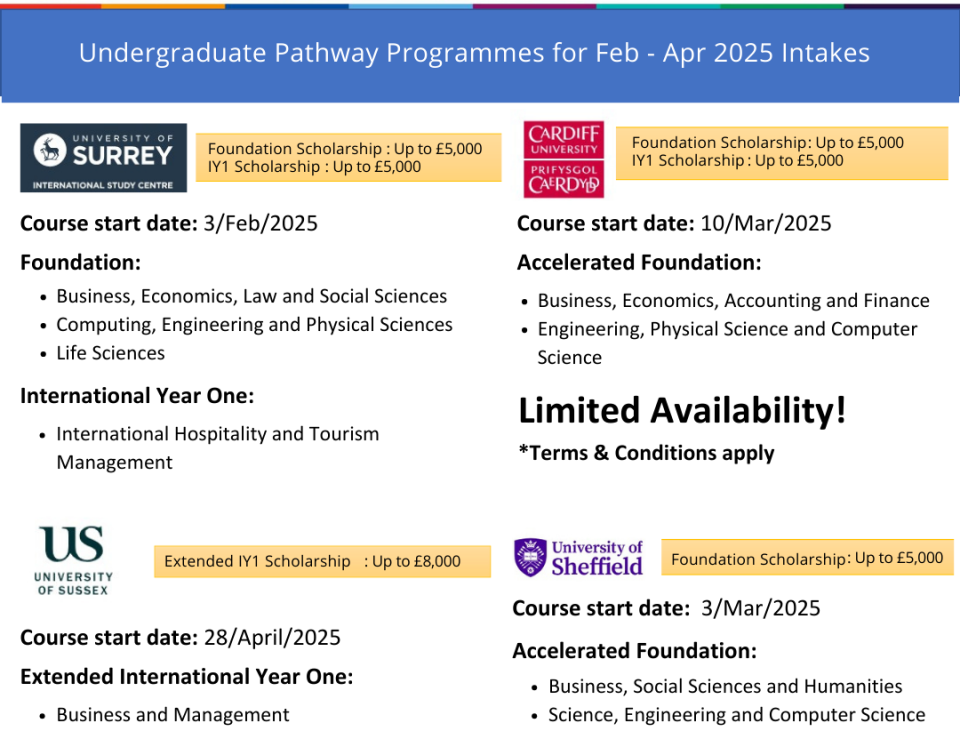Click the Limited Availability! heading

coord(682,410)
